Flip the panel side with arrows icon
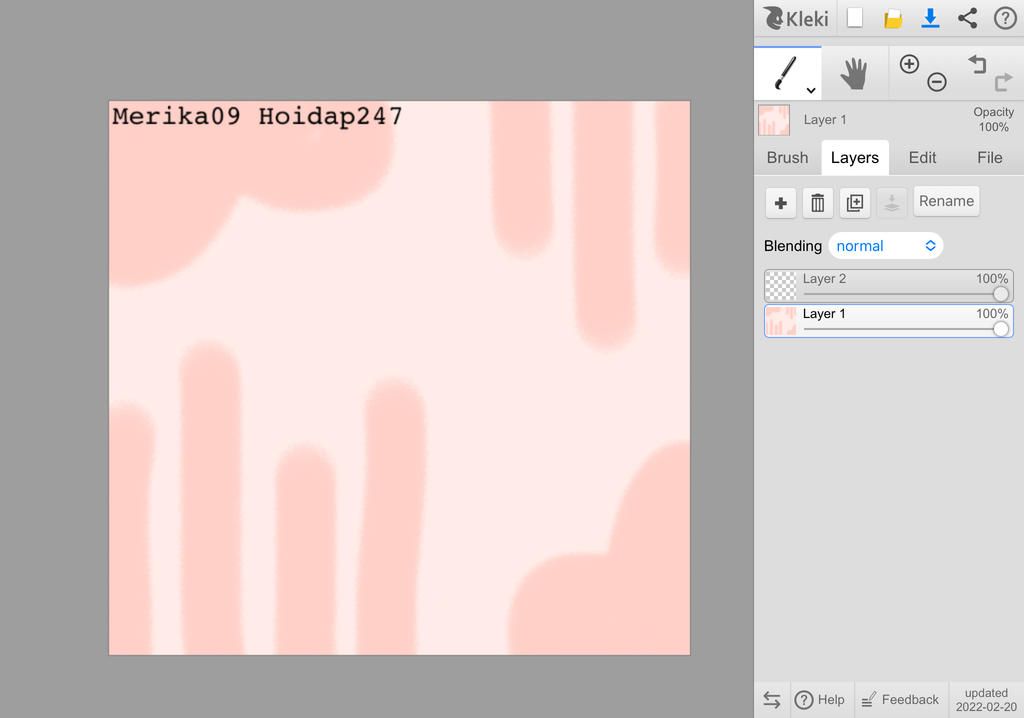The height and width of the screenshot is (718, 1024). [x=772, y=700]
